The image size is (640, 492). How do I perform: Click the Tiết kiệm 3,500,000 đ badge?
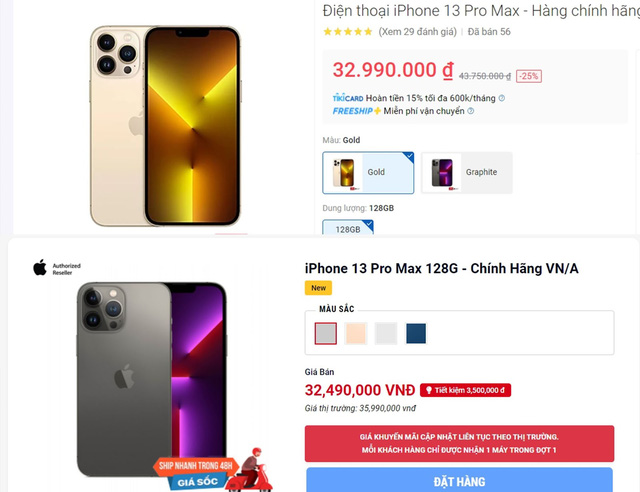[x=465, y=390]
